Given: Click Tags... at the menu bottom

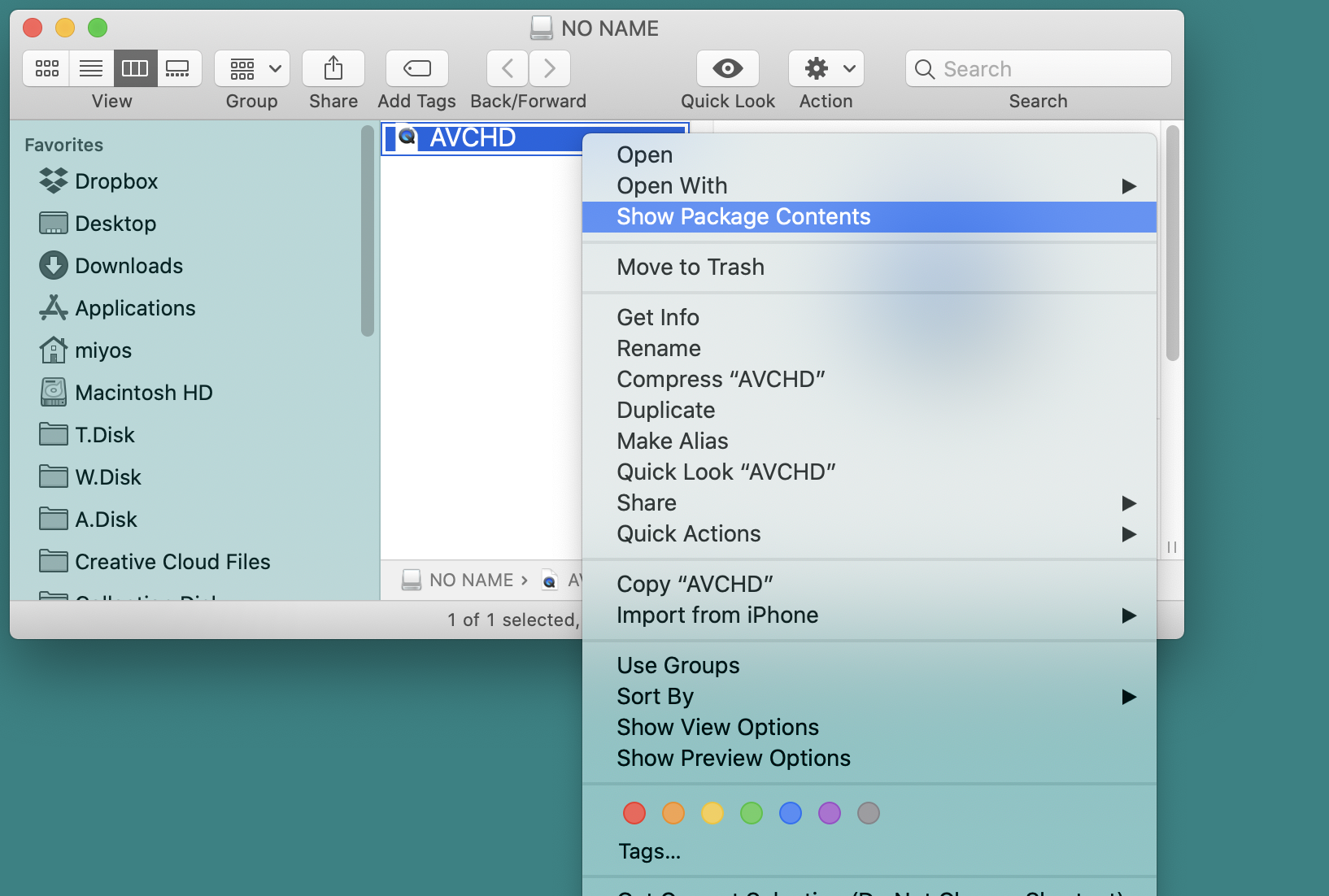Looking at the screenshot, I should (649, 851).
